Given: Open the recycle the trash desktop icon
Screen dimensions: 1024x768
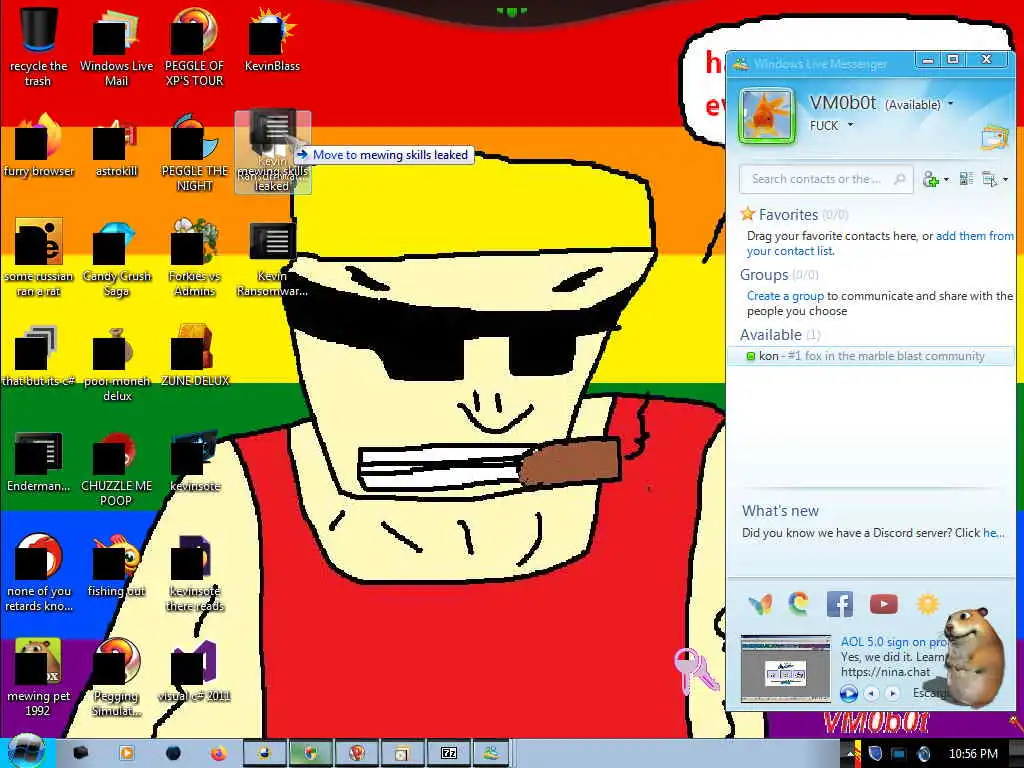Looking at the screenshot, I should point(38,46).
